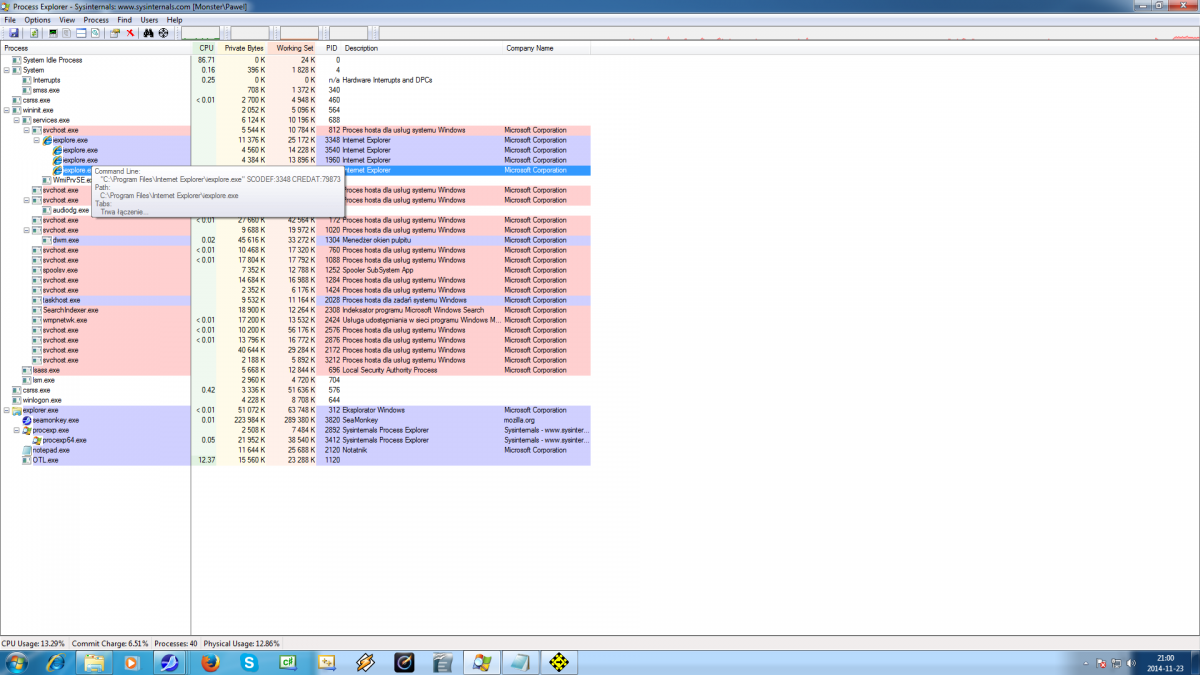This screenshot has height=675, width=1200.
Task: Launch Firefox from the taskbar
Action: click(210, 662)
